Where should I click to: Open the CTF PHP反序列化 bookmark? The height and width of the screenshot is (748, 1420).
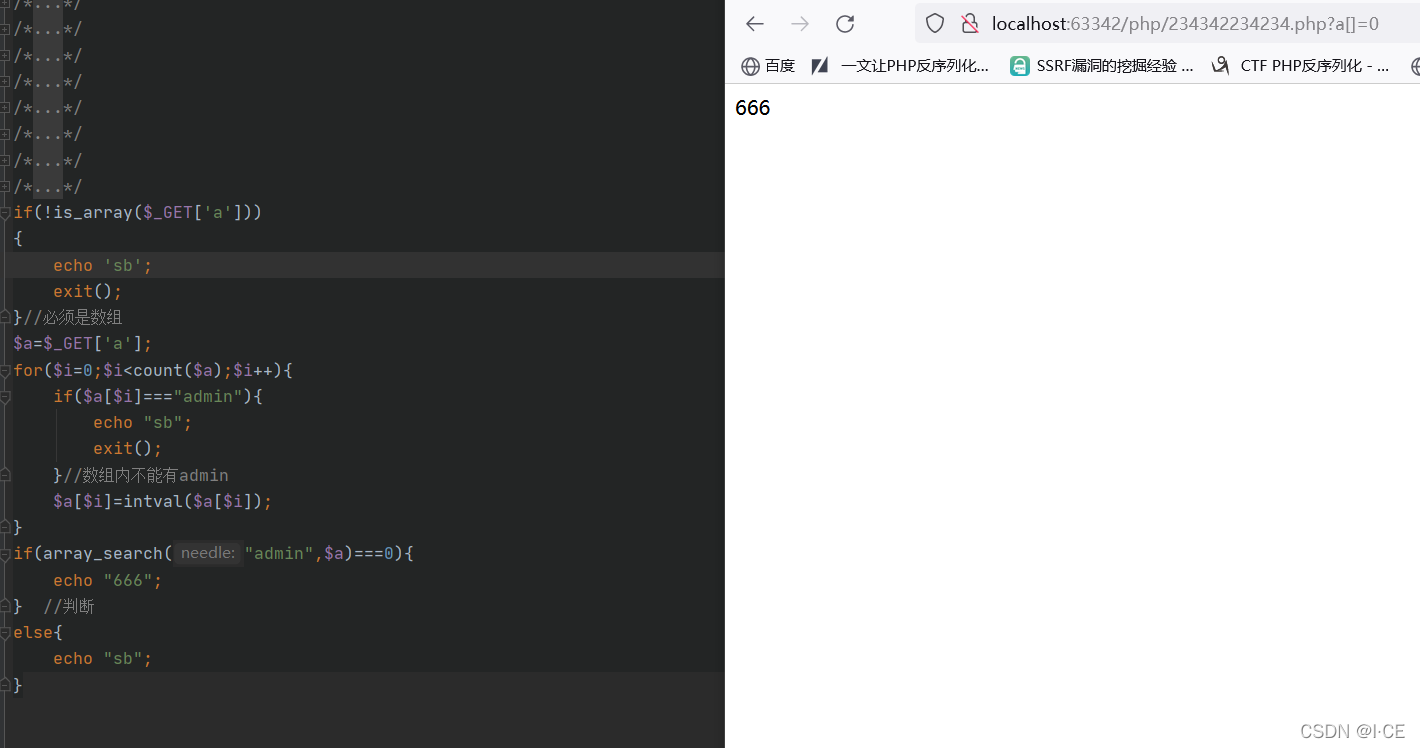pos(1301,66)
